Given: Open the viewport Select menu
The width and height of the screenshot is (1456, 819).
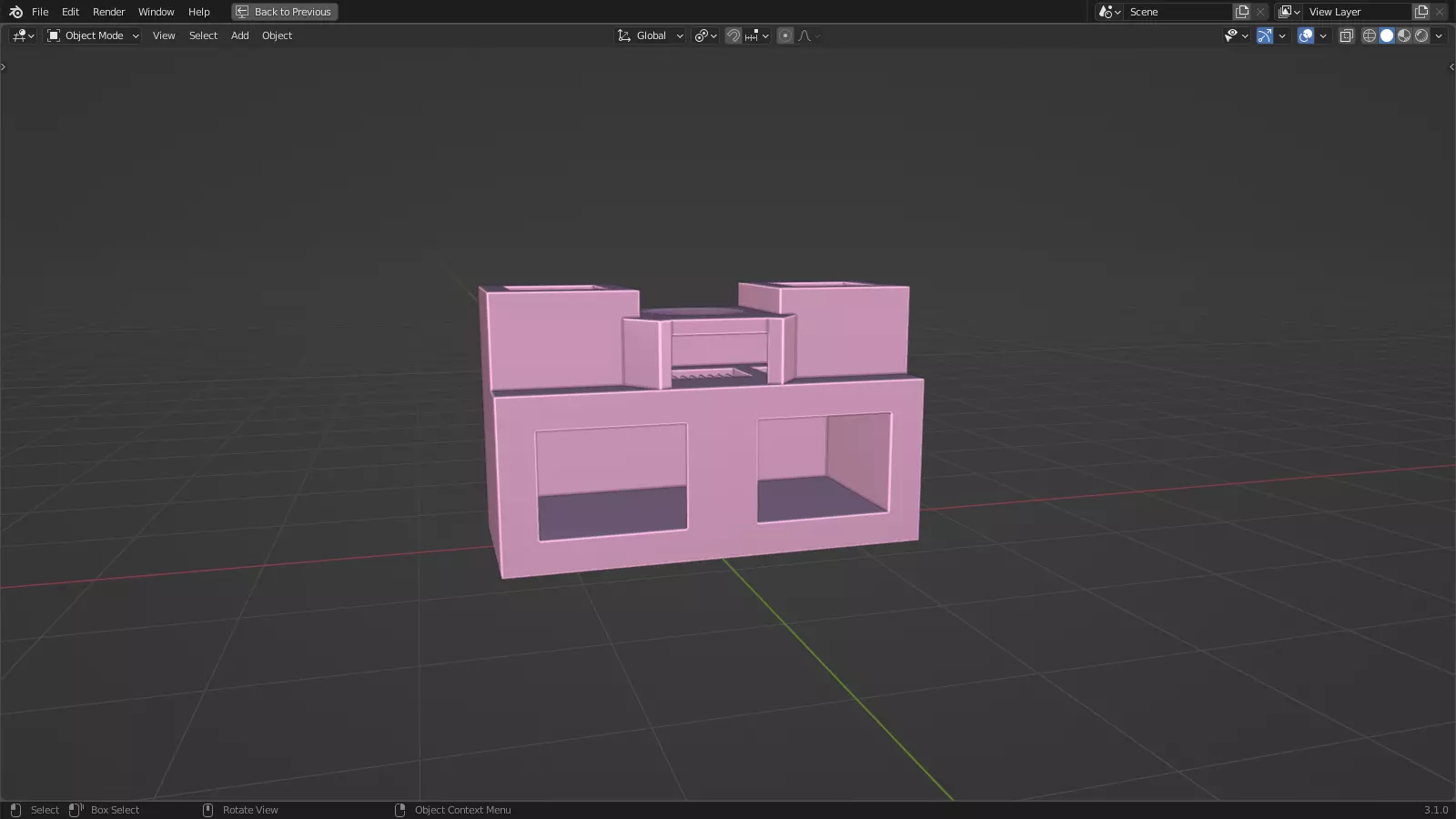Looking at the screenshot, I should point(203,35).
